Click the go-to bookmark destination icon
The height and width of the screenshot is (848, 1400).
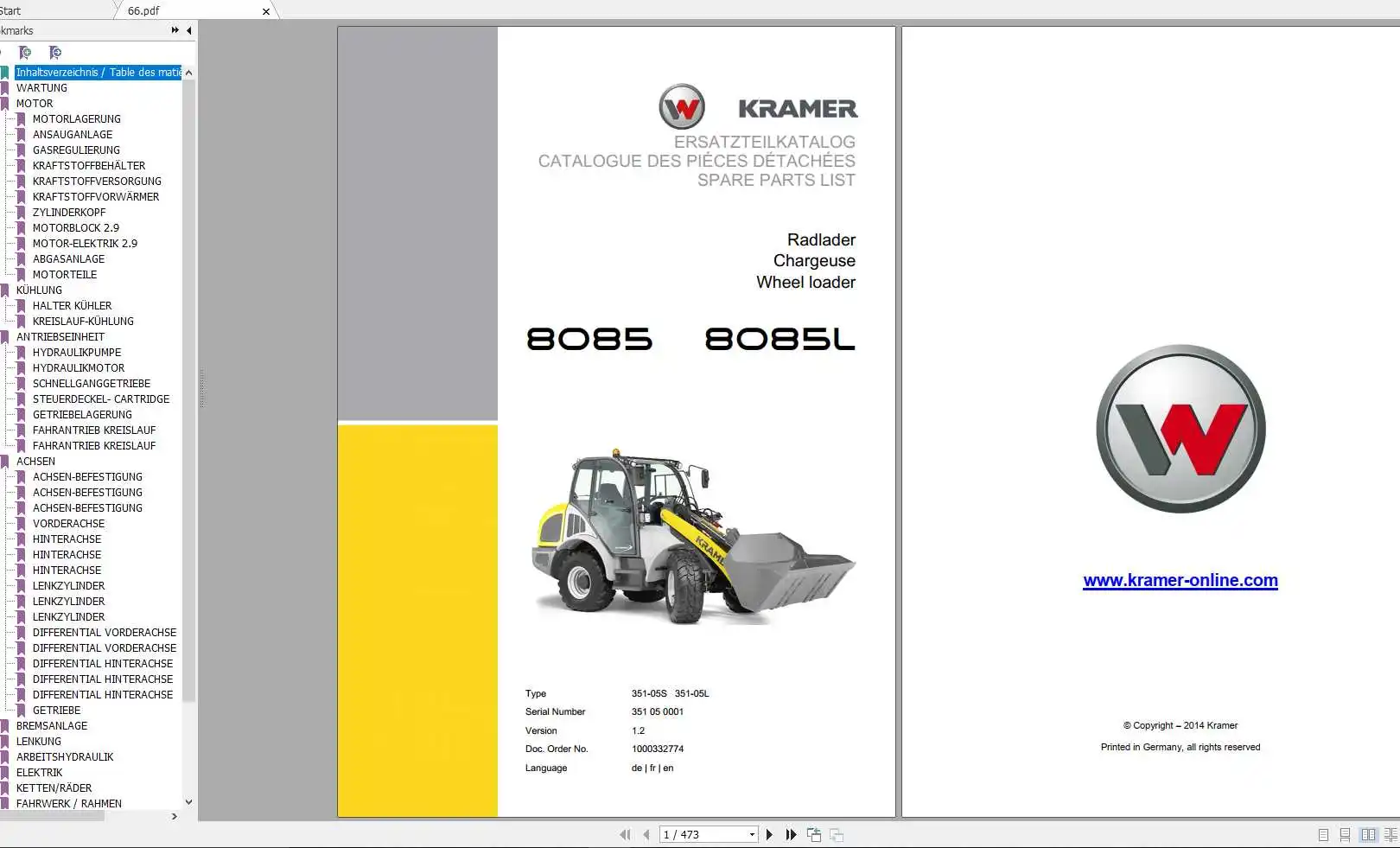click(x=55, y=53)
